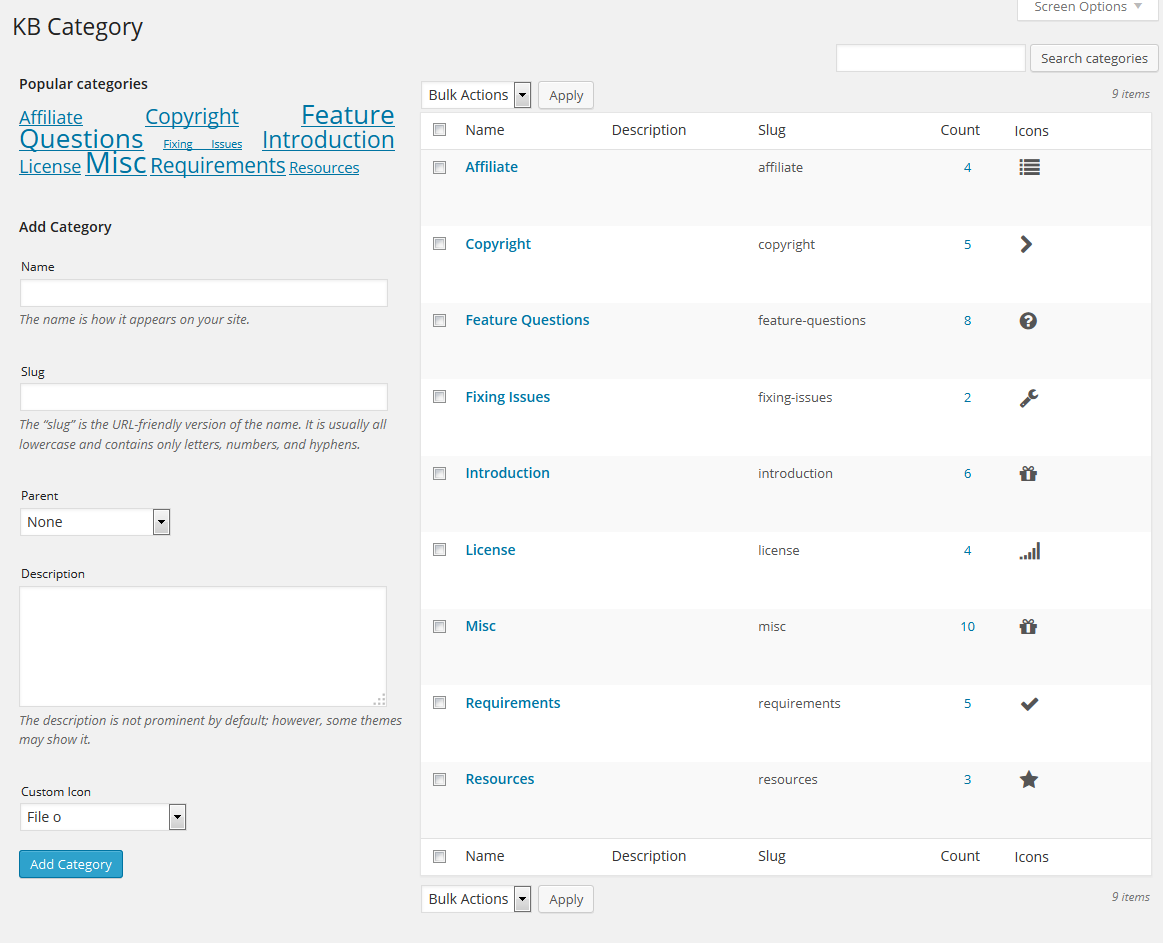Click the gift icon beside Misc category
This screenshot has width=1163, height=943.
[x=1028, y=626]
